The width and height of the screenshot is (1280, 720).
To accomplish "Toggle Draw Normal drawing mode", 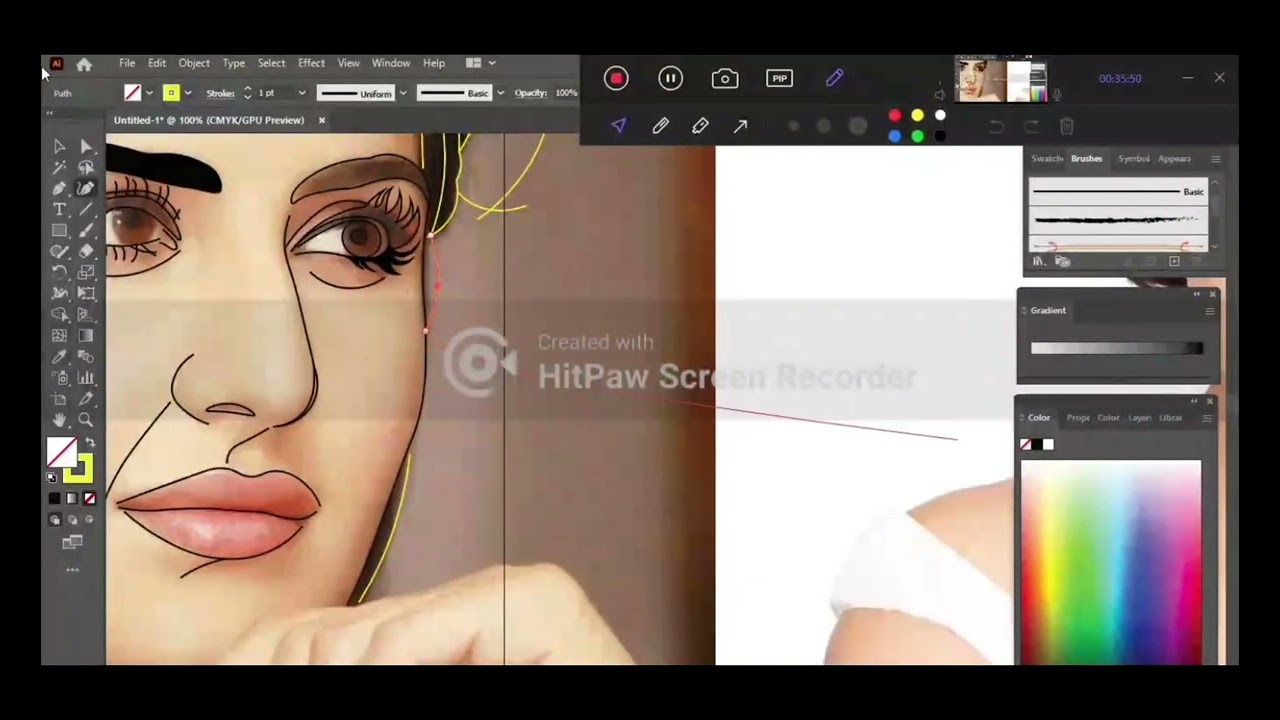I will pos(55,520).
